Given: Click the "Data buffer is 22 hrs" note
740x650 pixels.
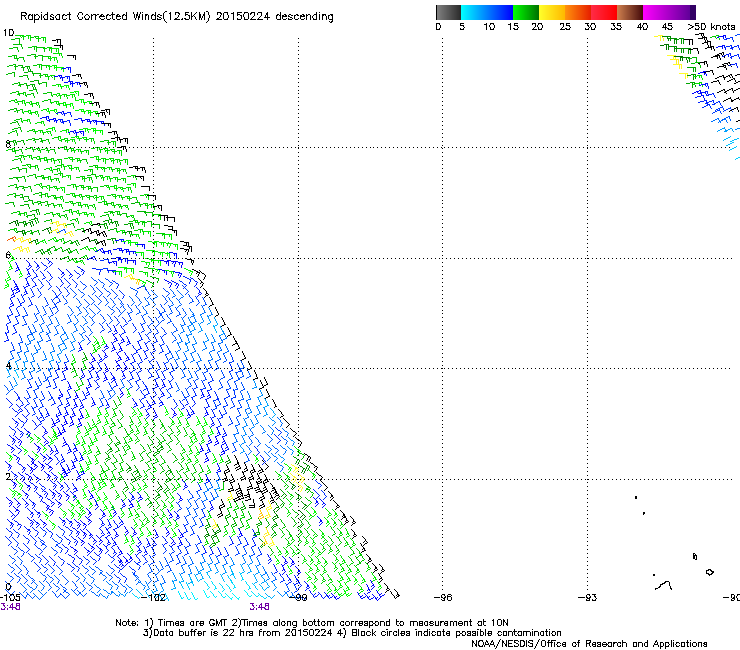Looking at the screenshot, I should click(x=352, y=633).
